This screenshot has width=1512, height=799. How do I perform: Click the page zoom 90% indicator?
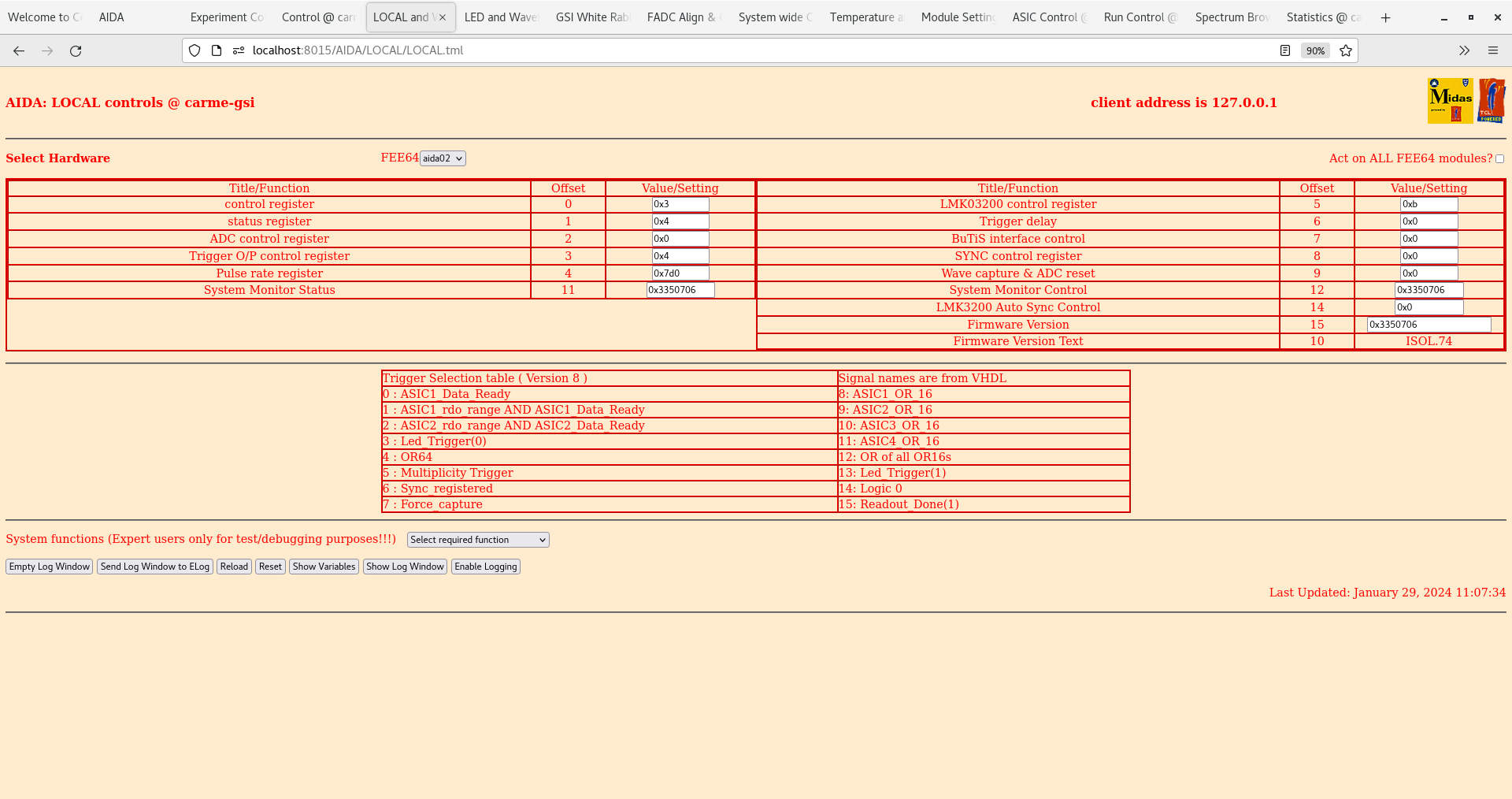[x=1315, y=50]
